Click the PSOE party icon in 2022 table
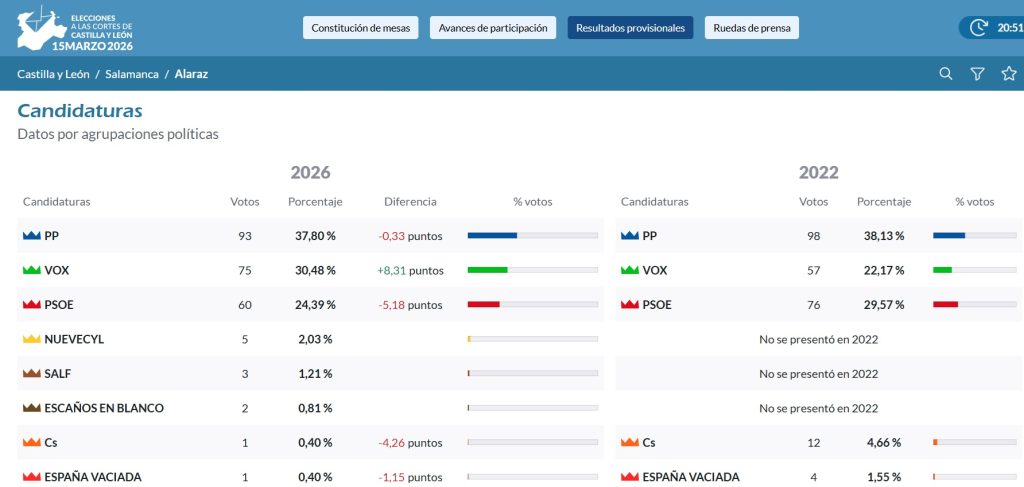Image resolution: width=1024 pixels, height=487 pixels. [630, 305]
